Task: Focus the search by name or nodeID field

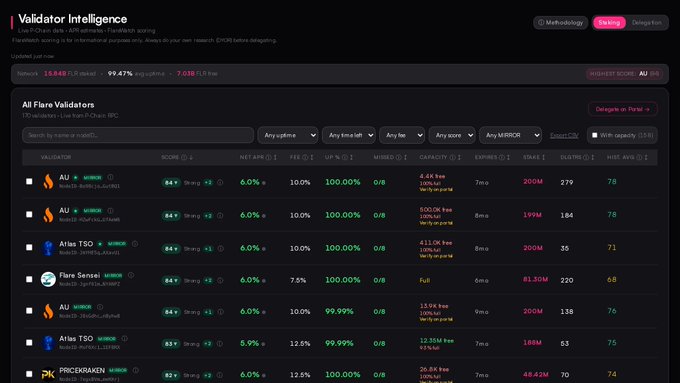Action: 138,135
